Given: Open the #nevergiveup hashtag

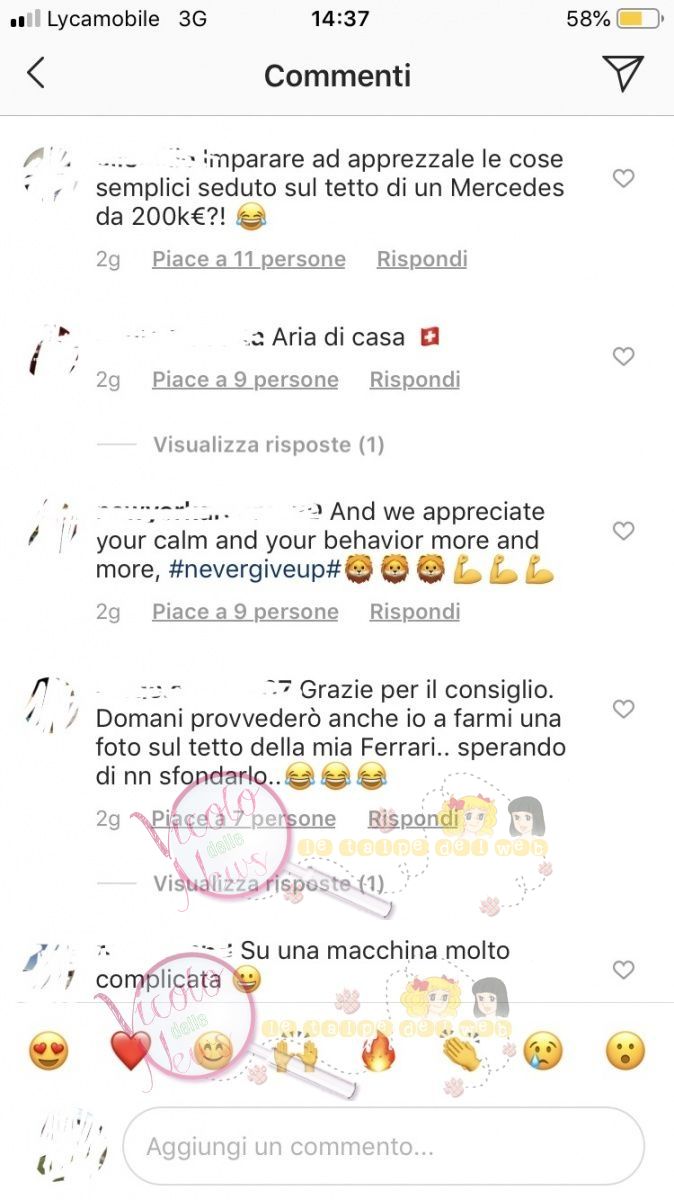Looking at the screenshot, I should (x=256, y=570).
